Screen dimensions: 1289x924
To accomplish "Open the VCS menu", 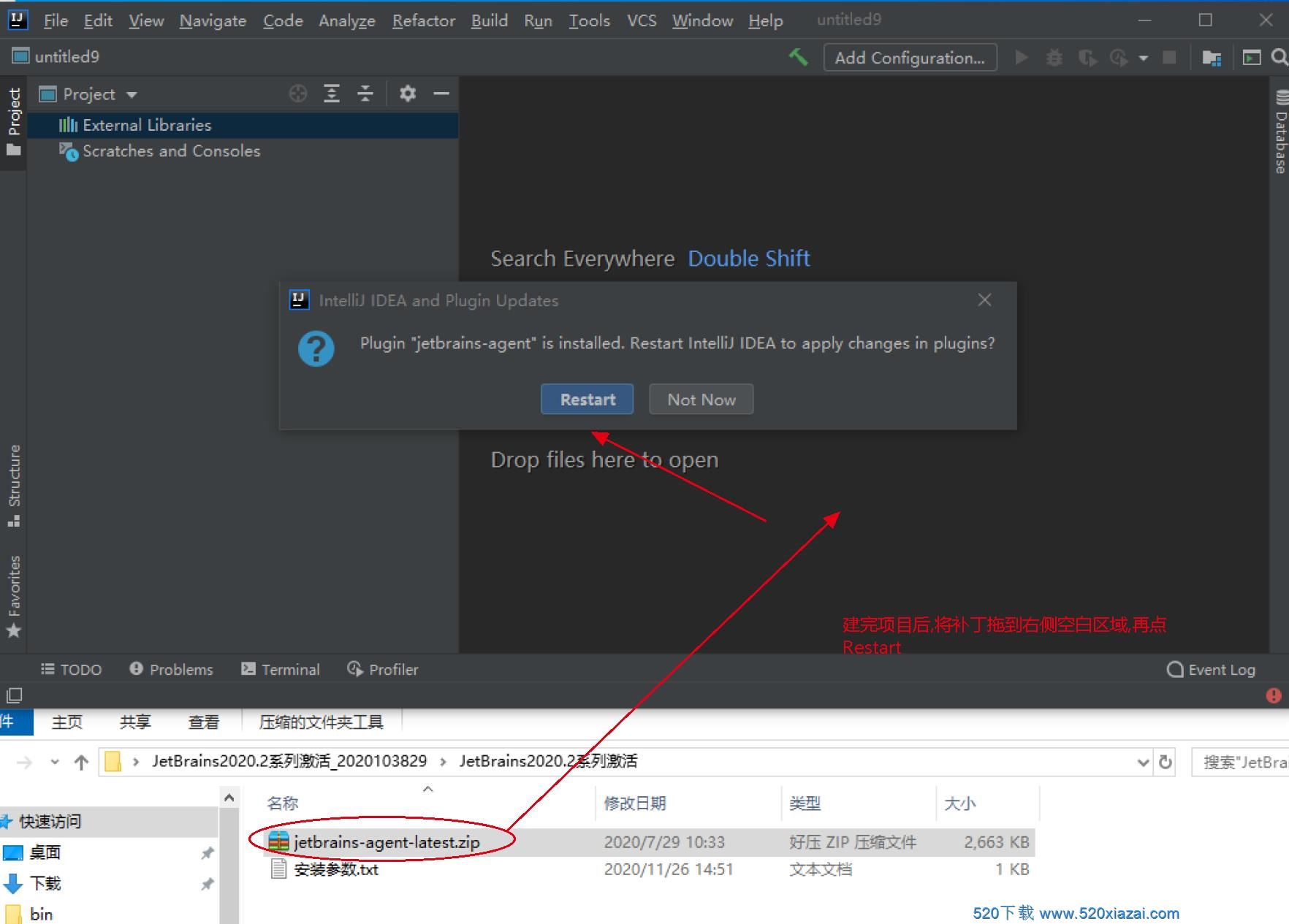I will [642, 20].
